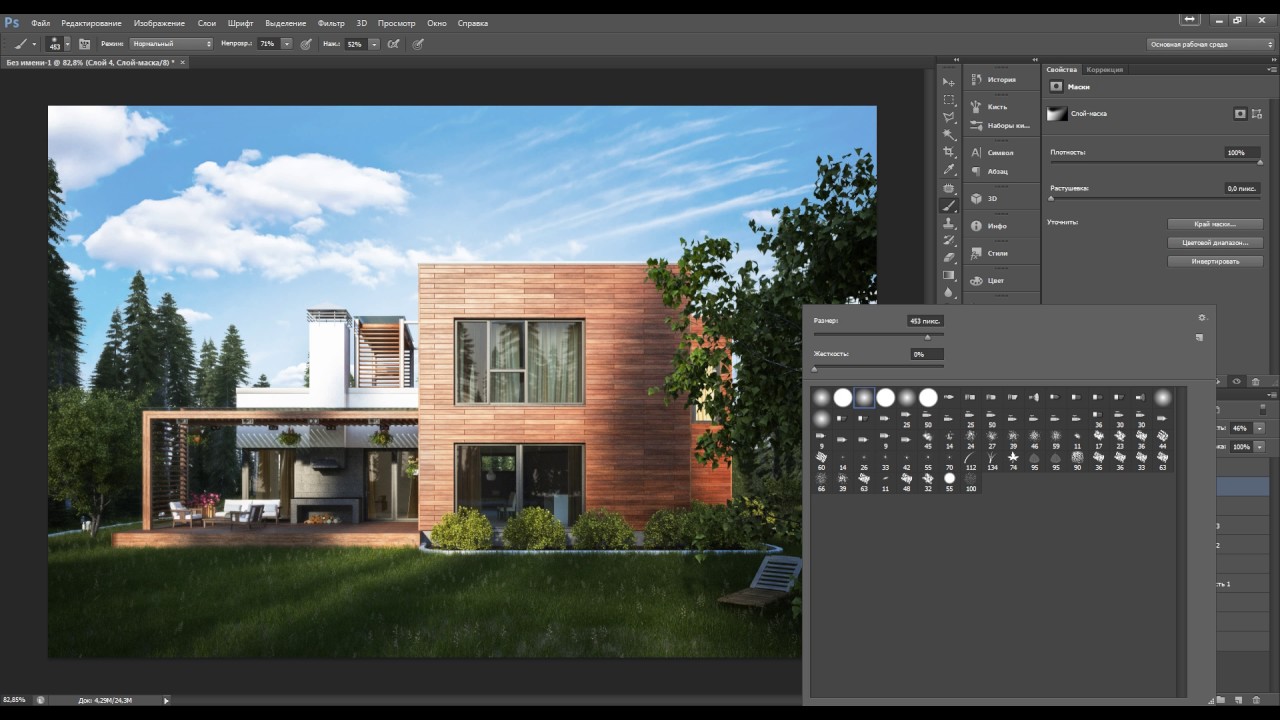Open the Изображение menu
Image resolution: width=1280 pixels, height=720 pixels.
tap(159, 22)
